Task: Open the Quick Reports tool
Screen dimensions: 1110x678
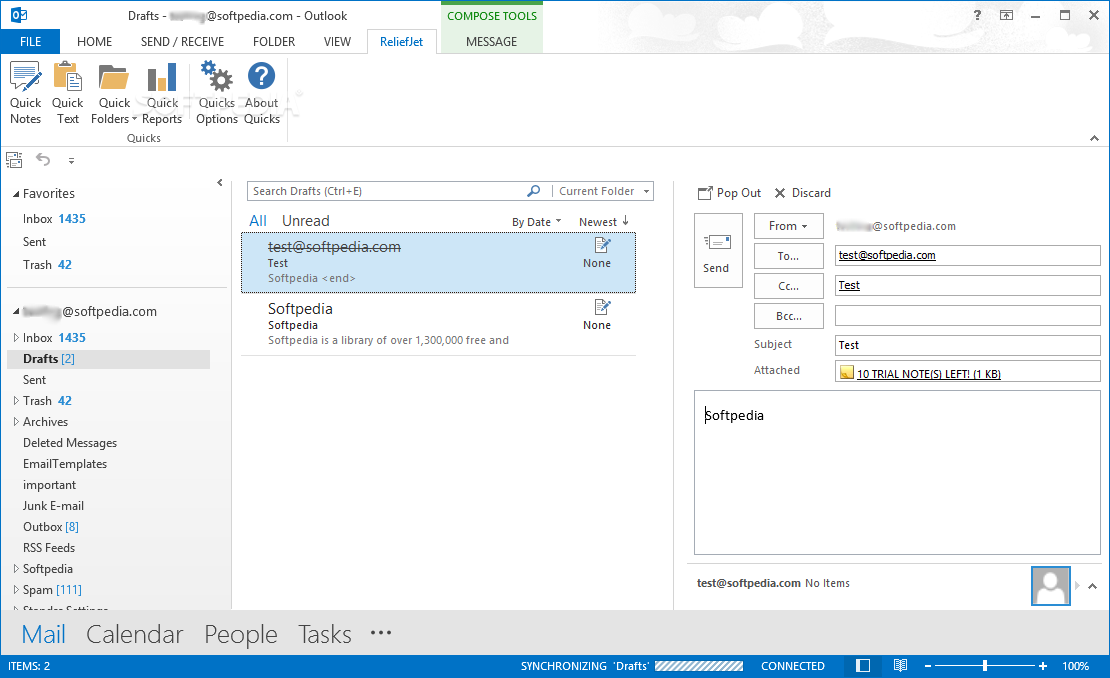Action: coord(162,93)
